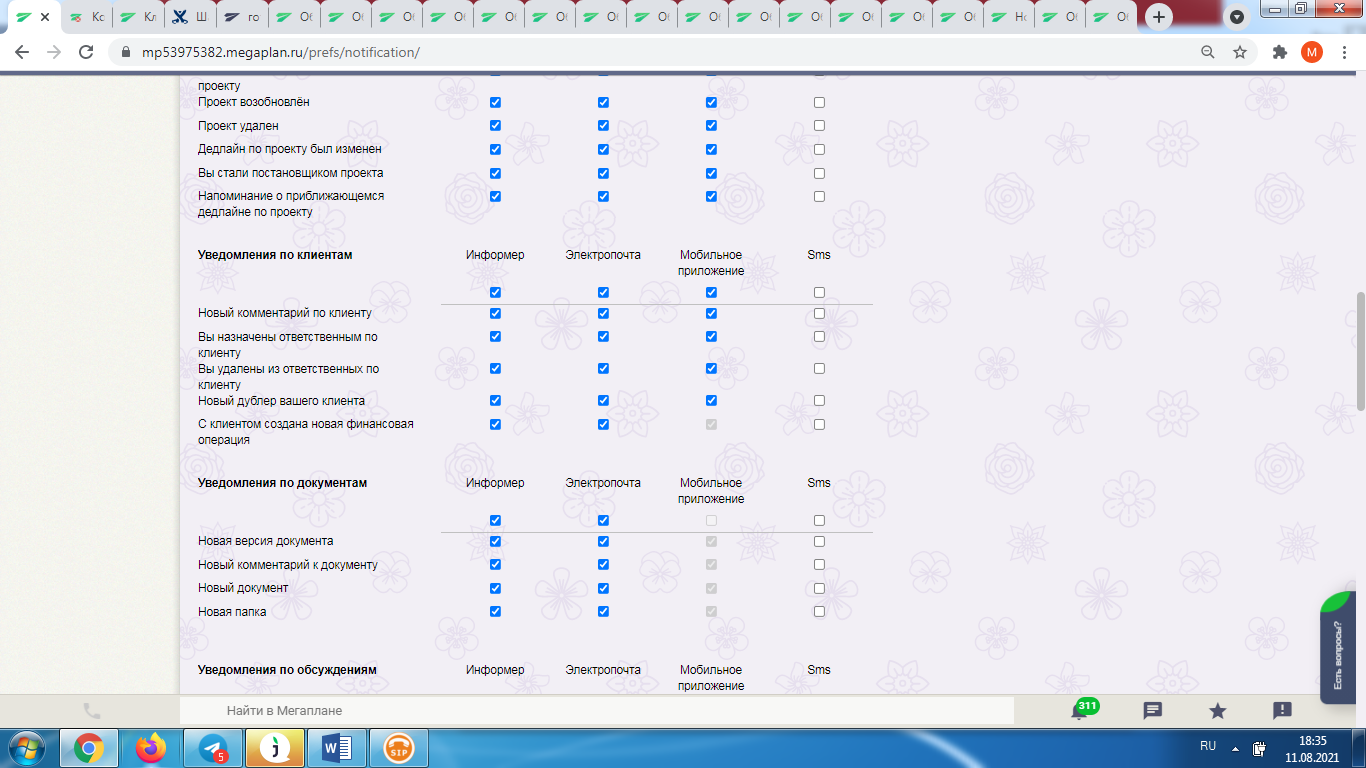Screen dimensions: 1366x768
Task: Click the browser forward arrow
Action: coord(54,52)
